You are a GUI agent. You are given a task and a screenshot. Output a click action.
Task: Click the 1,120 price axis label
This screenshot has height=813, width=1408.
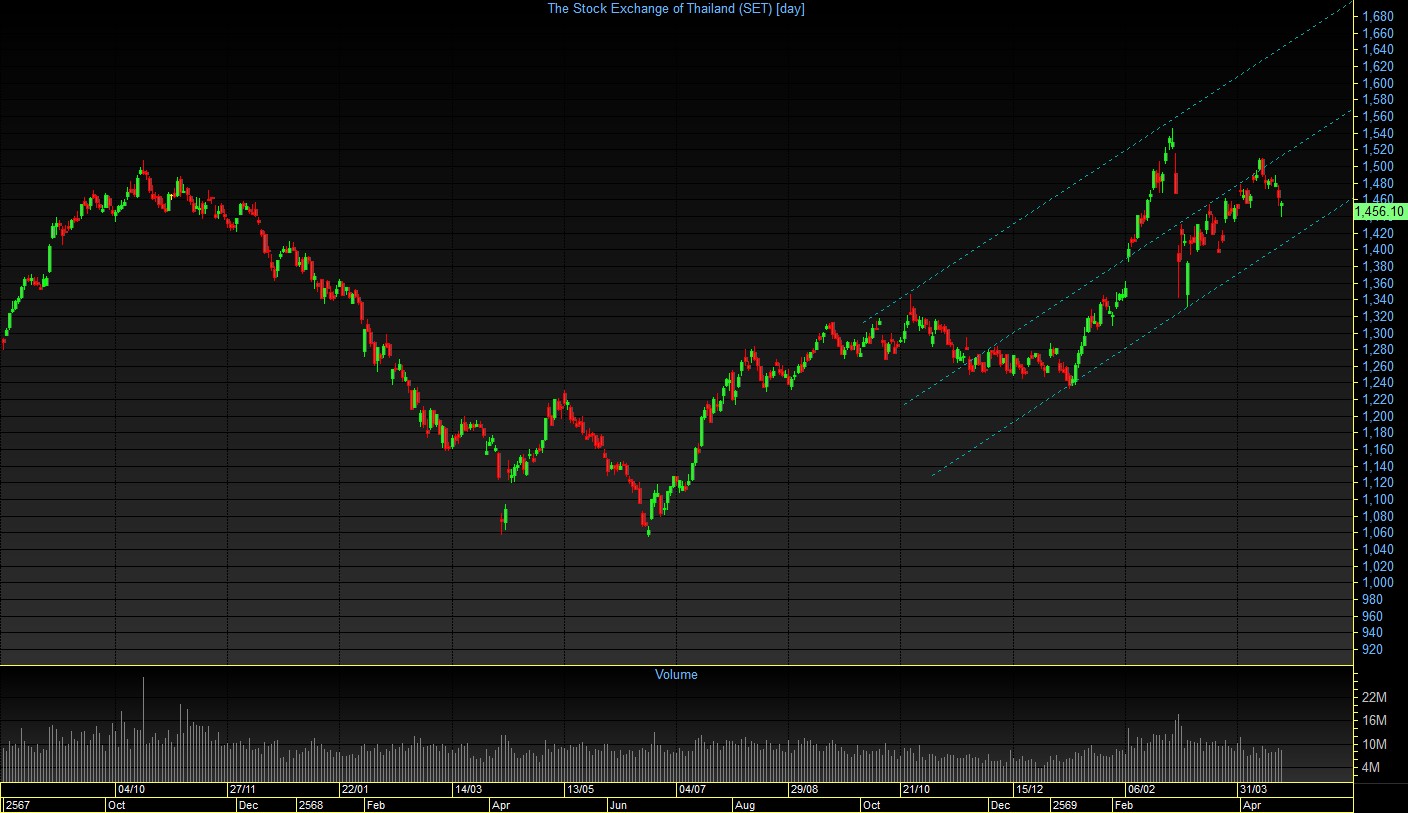(x=1378, y=483)
